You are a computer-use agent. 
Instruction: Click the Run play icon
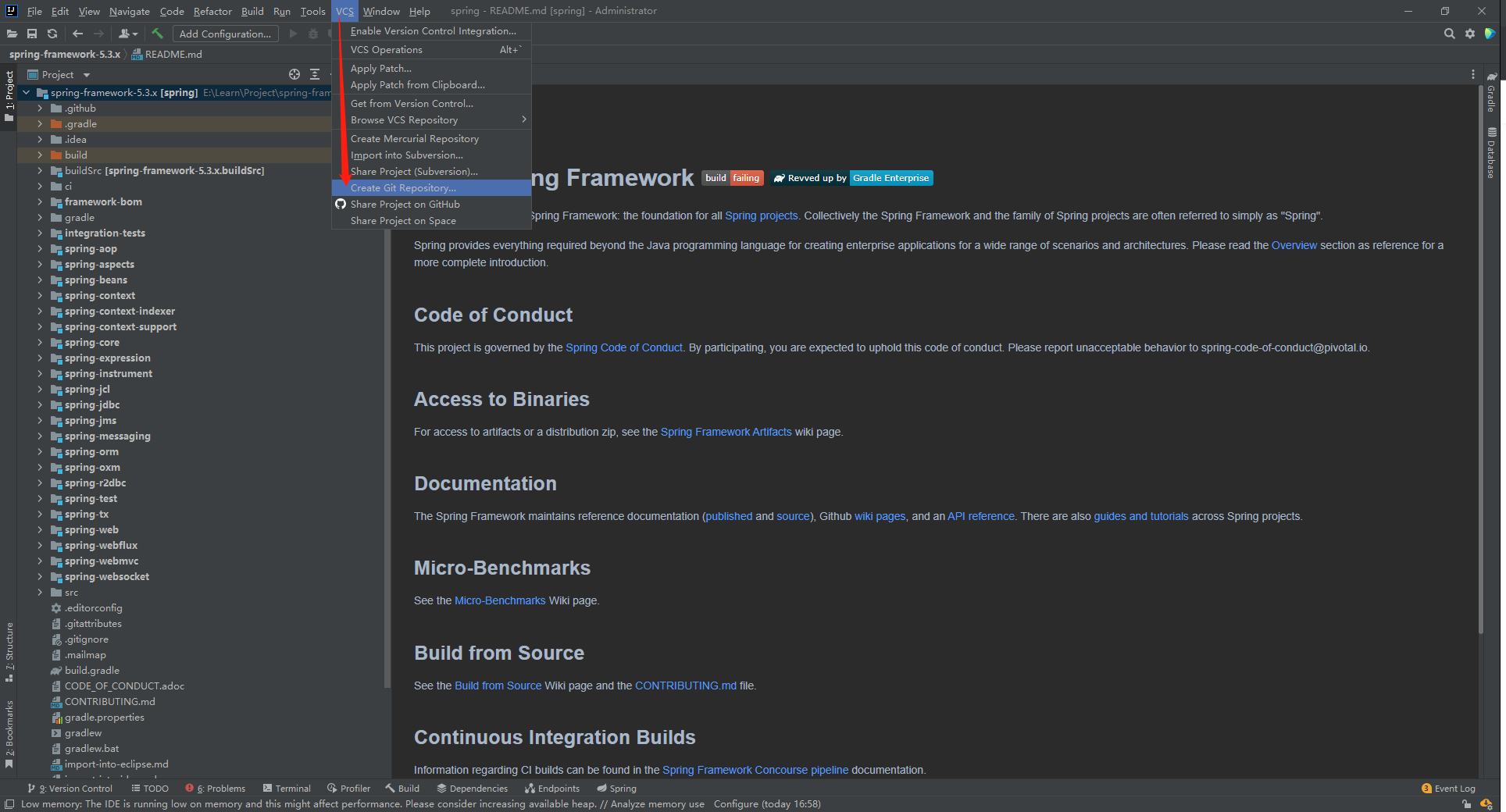[x=293, y=34]
